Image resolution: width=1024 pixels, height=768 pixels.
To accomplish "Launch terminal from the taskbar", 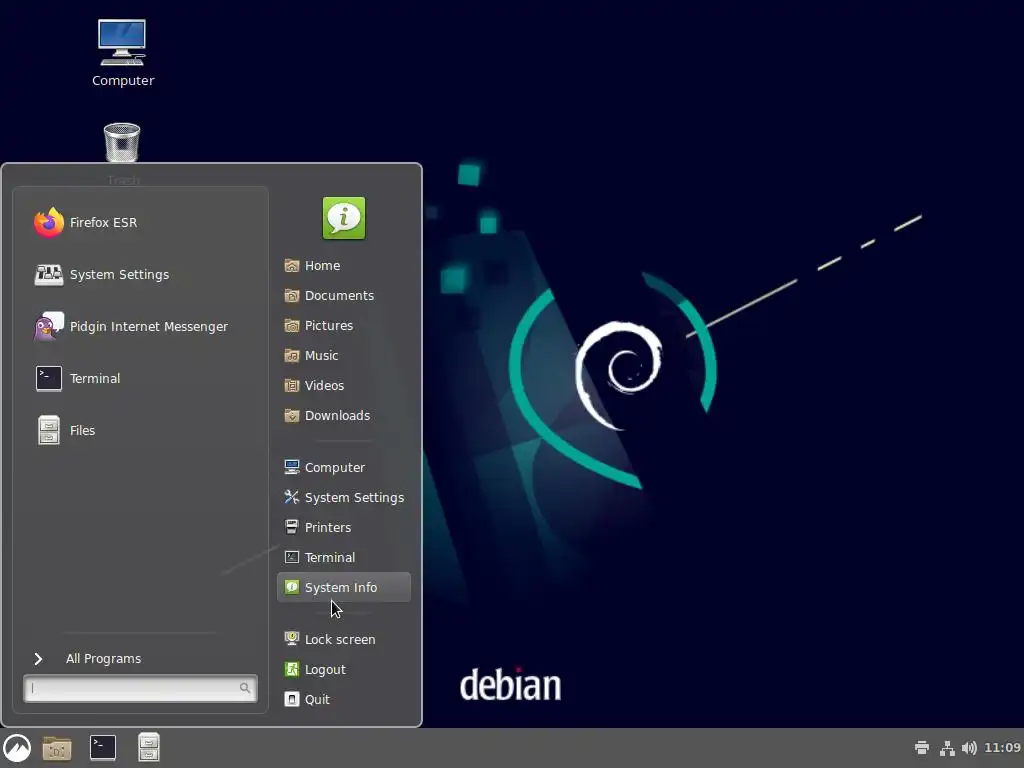I will click(x=103, y=748).
